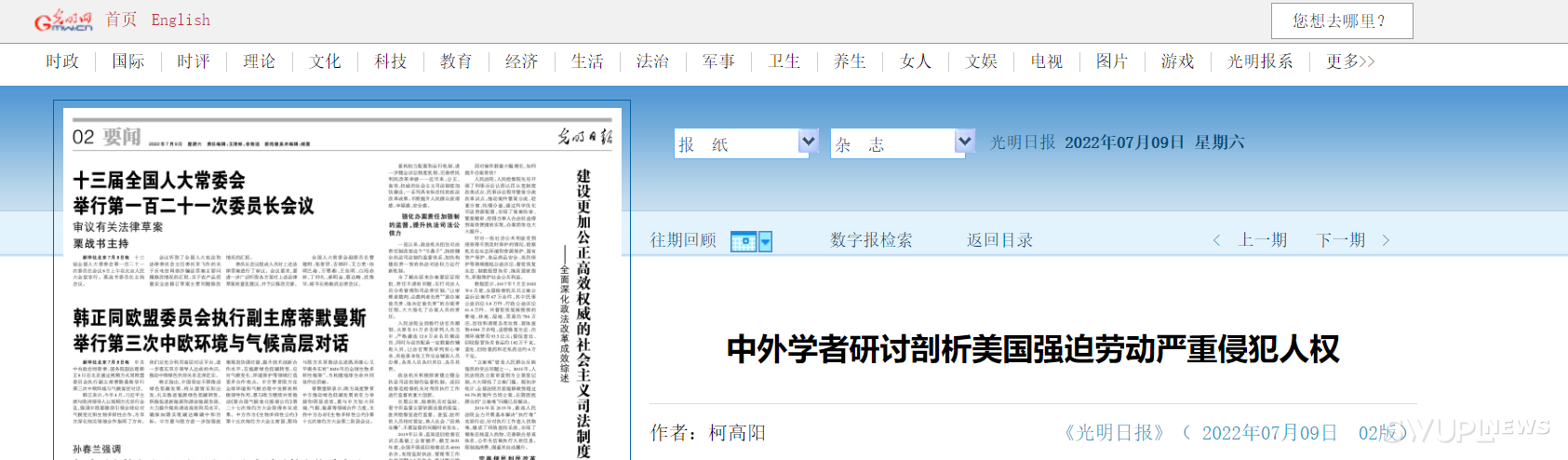The height and width of the screenshot is (460, 1568).
Task: Click the 往期回顾 label
Action: (x=683, y=240)
